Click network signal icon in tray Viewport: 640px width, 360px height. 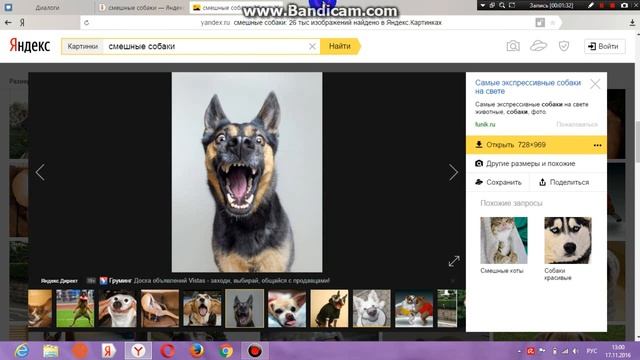(565, 351)
